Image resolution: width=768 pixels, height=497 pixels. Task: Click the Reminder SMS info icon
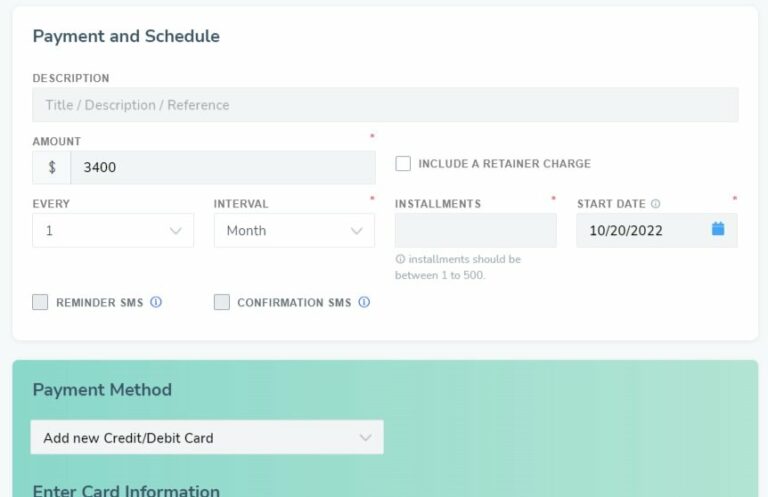156,302
